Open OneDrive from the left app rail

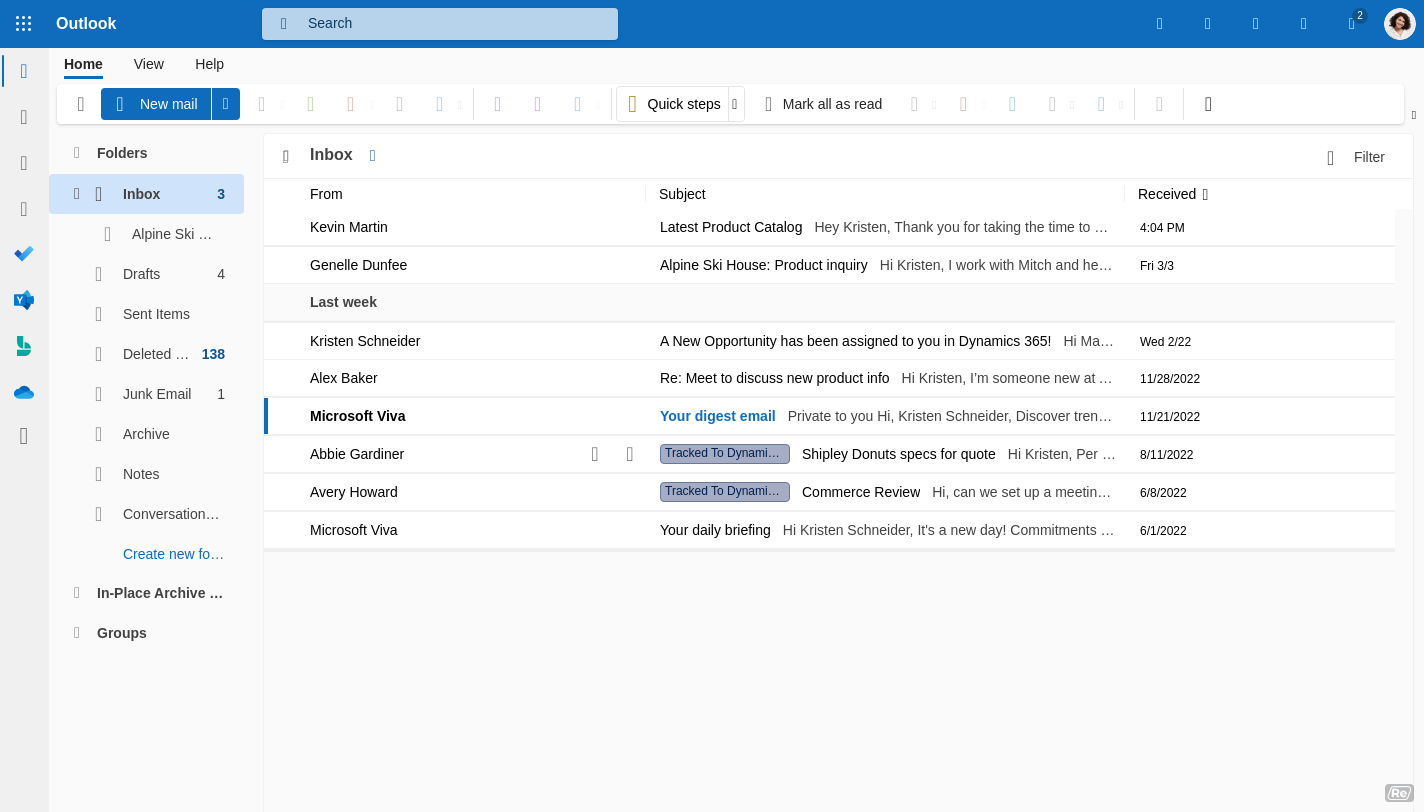[24, 392]
